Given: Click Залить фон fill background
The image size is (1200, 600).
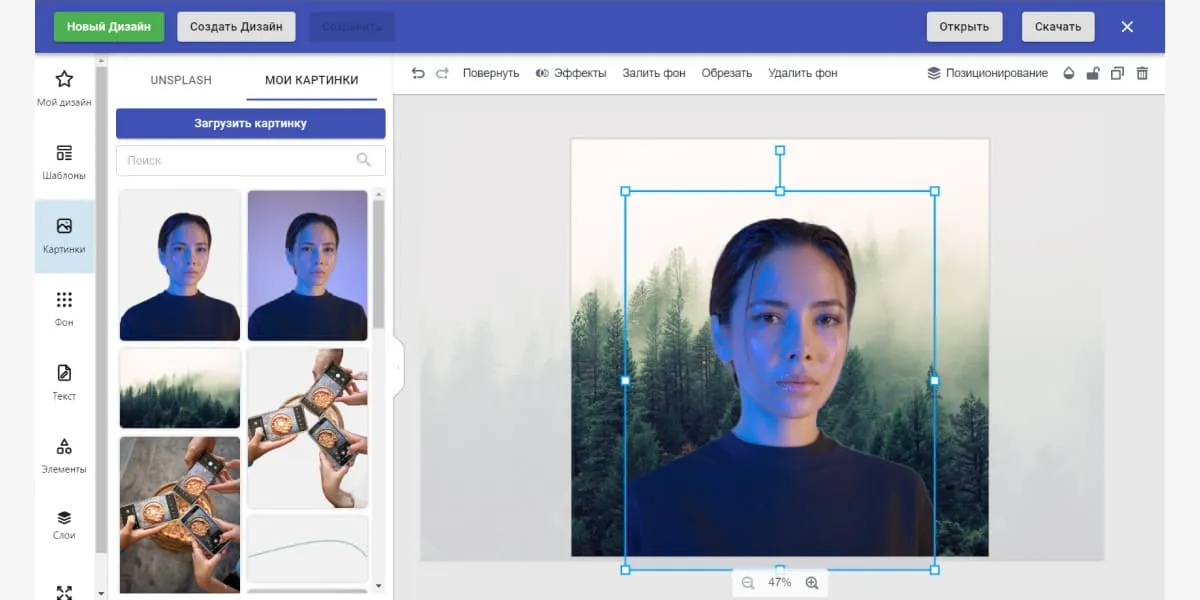Looking at the screenshot, I should pyautogui.click(x=654, y=73).
